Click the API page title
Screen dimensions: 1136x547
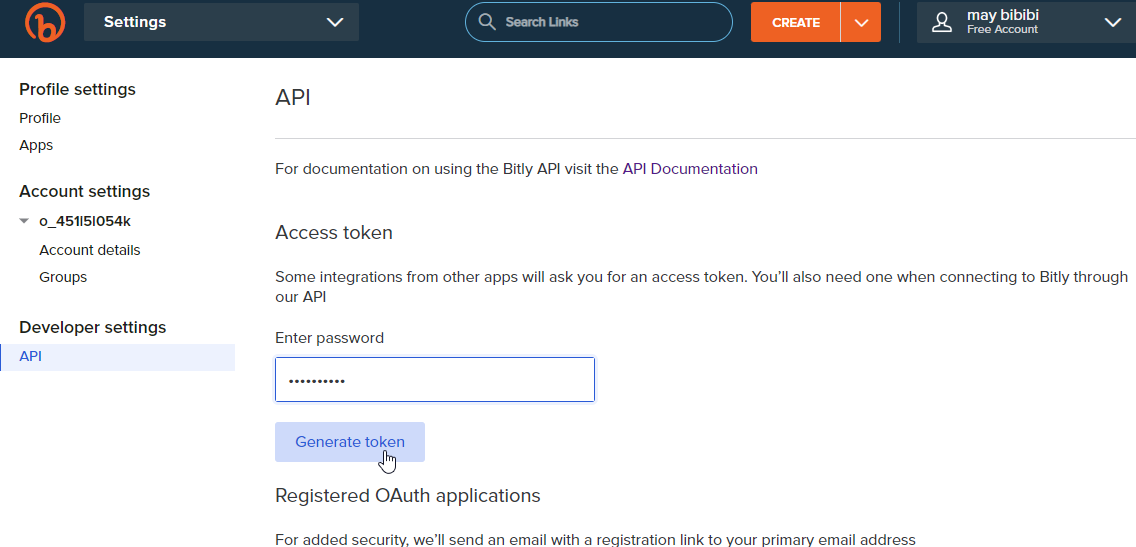point(293,97)
